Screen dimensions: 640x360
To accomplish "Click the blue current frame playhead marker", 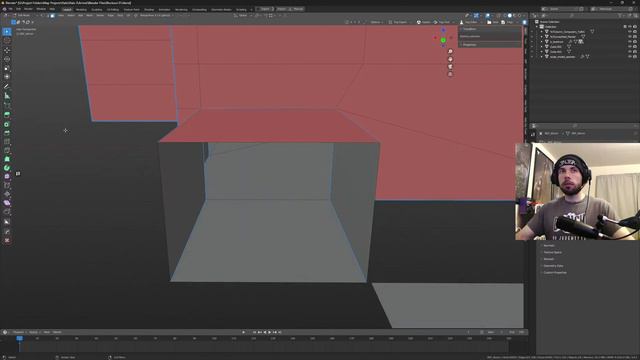I will tap(19, 338).
